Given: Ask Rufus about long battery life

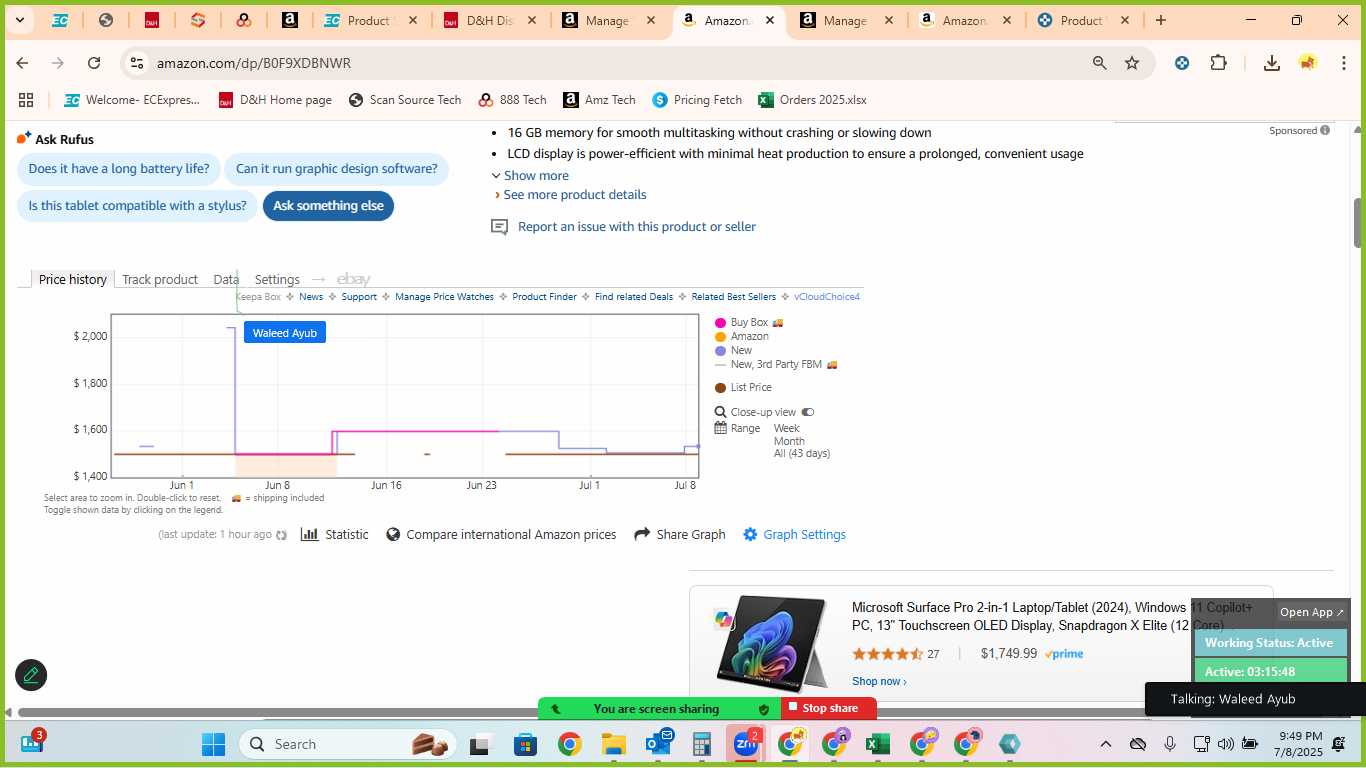Looking at the screenshot, I should coord(119,169).
